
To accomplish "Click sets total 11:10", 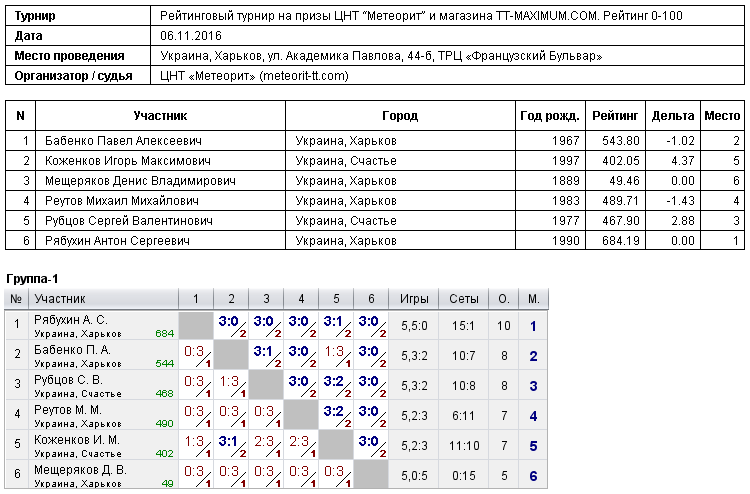I will tap(463, 446).
